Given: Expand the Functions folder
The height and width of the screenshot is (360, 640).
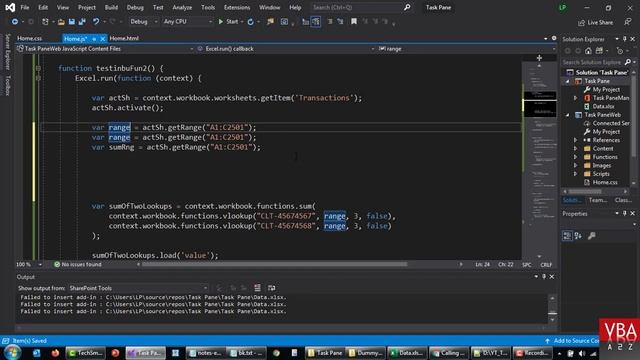Looking at the screenshot, I should pyautogui.click(x=576, y=157).
